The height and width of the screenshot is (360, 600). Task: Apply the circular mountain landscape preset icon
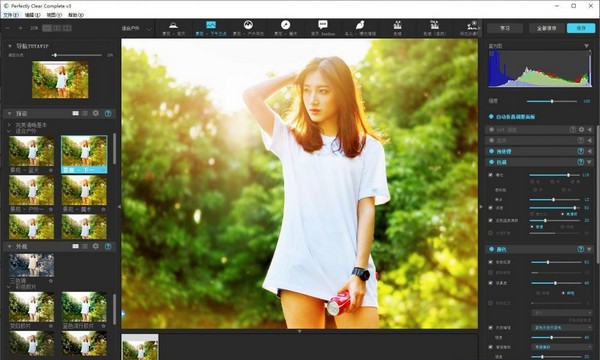point(248,25)
